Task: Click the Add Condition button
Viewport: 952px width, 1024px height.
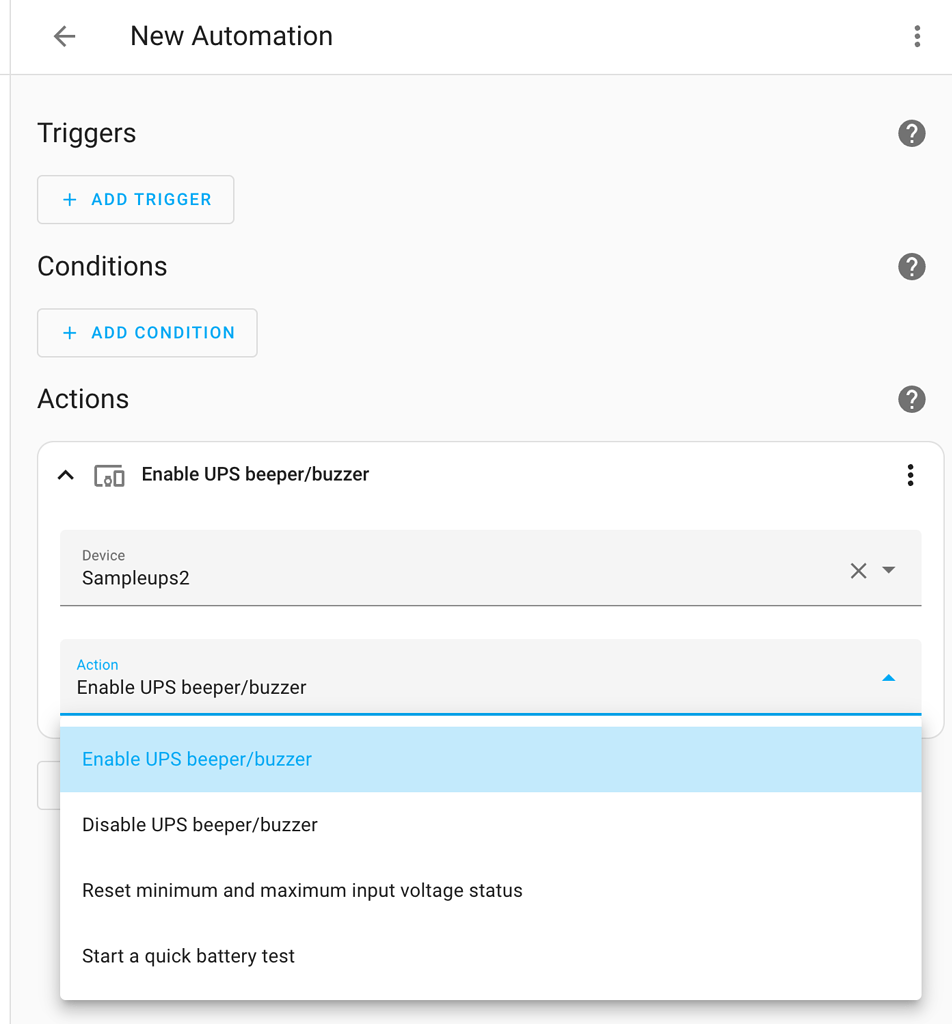Action: (147, 332)
